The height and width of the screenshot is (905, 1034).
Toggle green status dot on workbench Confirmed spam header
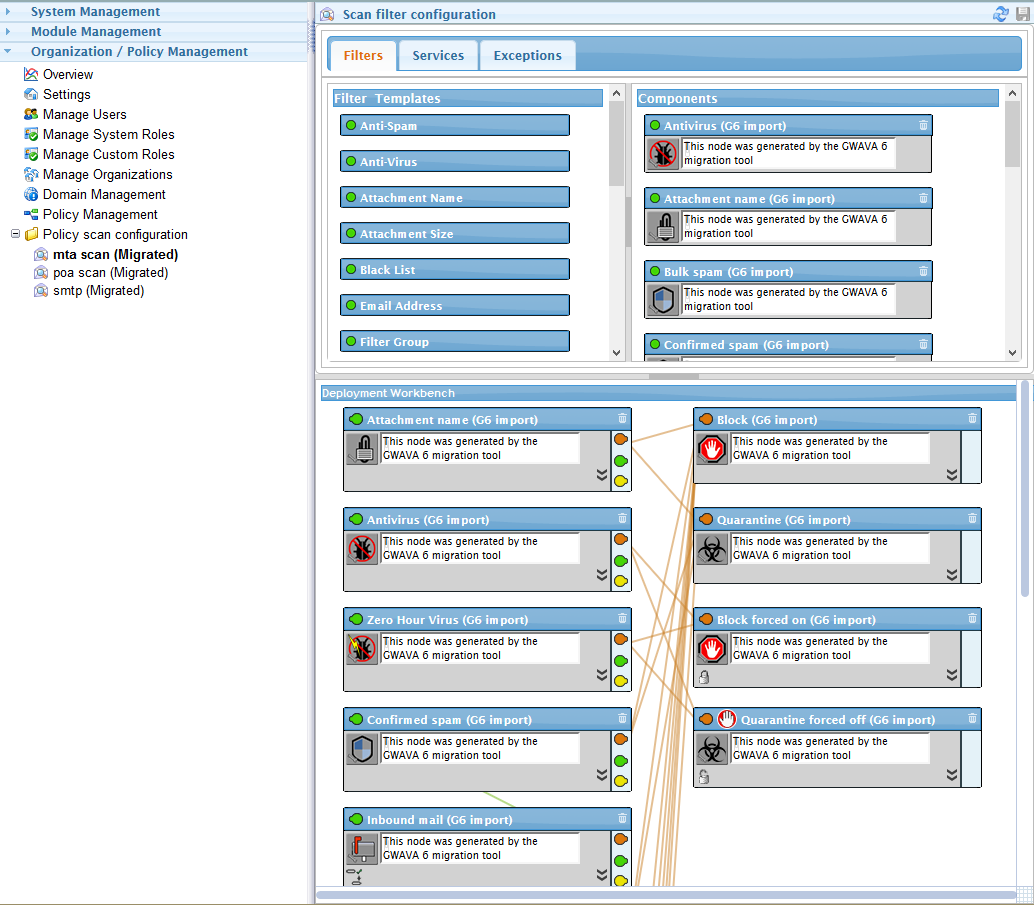tap(356, 720)
